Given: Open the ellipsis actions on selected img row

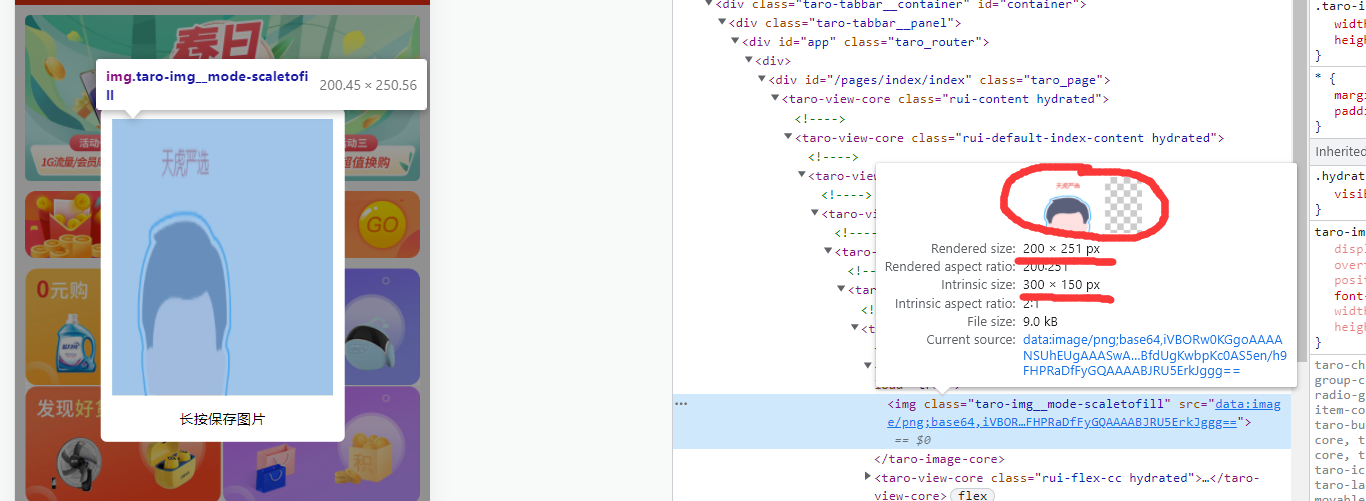Looking at the screenshot, I should [x=681, y=404].
